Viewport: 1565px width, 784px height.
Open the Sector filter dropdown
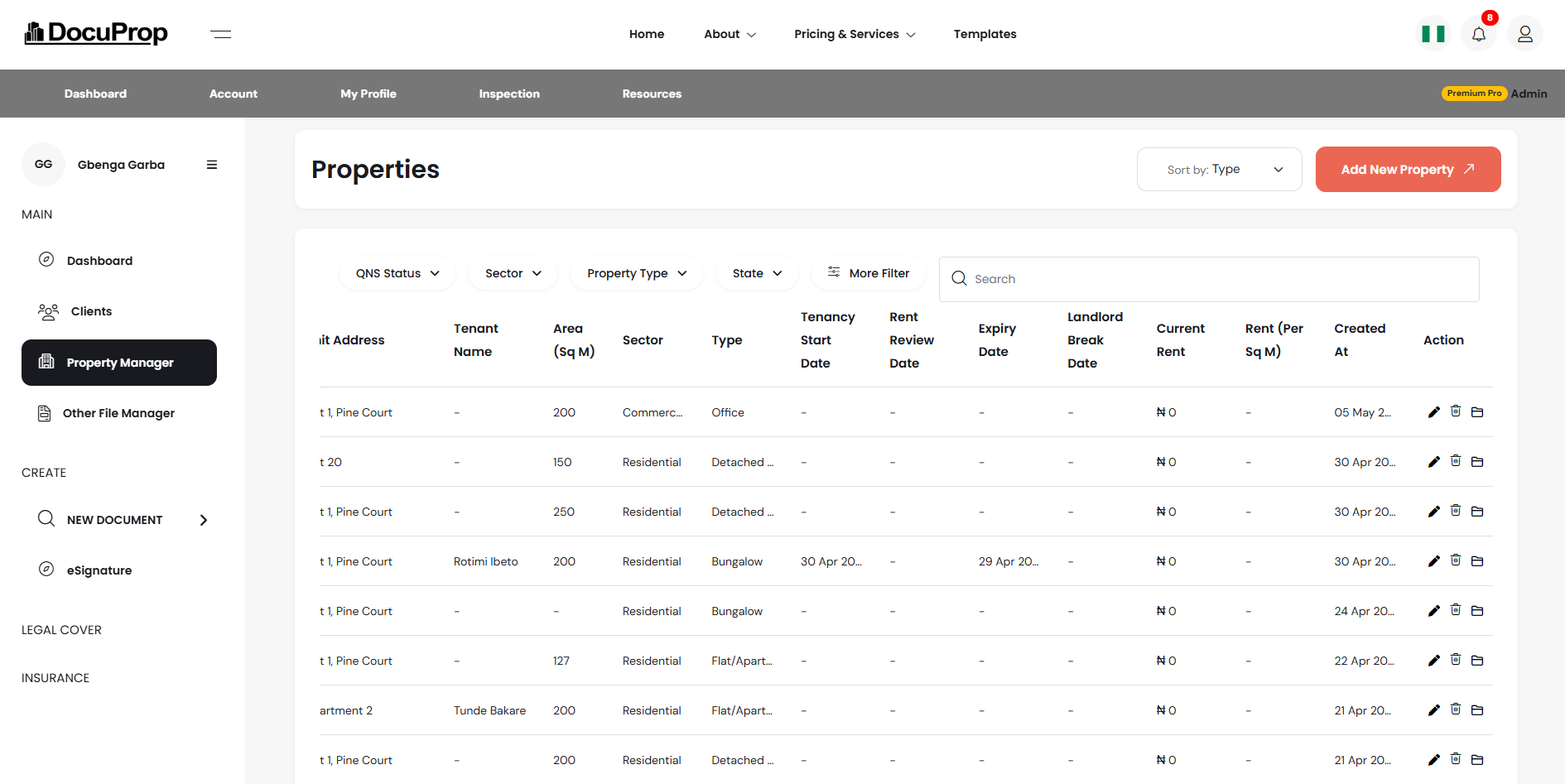513,273
